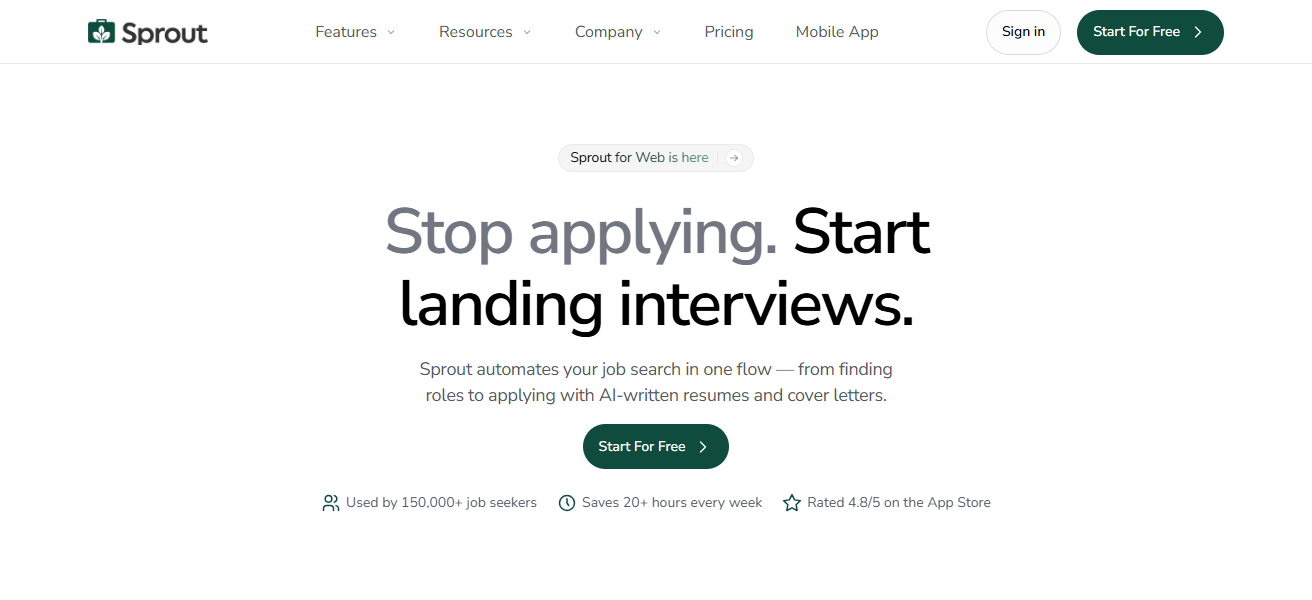Click the arrow icon in the Sprout for Web pill

tap(734, 158)
